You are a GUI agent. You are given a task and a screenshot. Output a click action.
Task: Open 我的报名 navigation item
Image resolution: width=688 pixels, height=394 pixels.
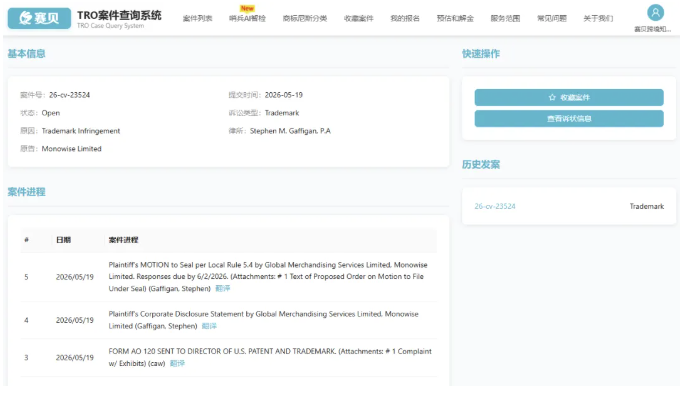(x=405, y=18)
